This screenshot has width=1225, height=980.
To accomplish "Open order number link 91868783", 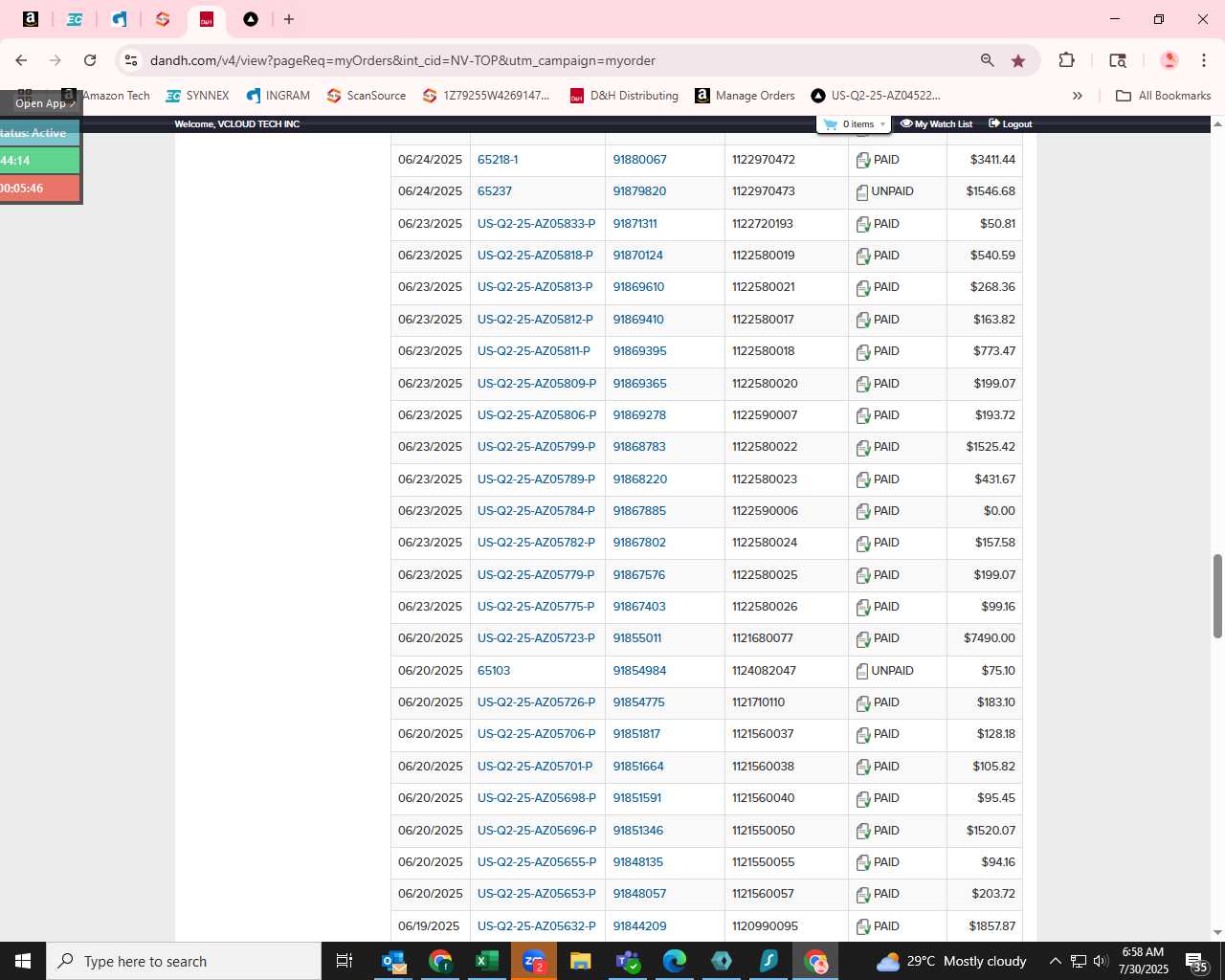I will coord(639,447).
